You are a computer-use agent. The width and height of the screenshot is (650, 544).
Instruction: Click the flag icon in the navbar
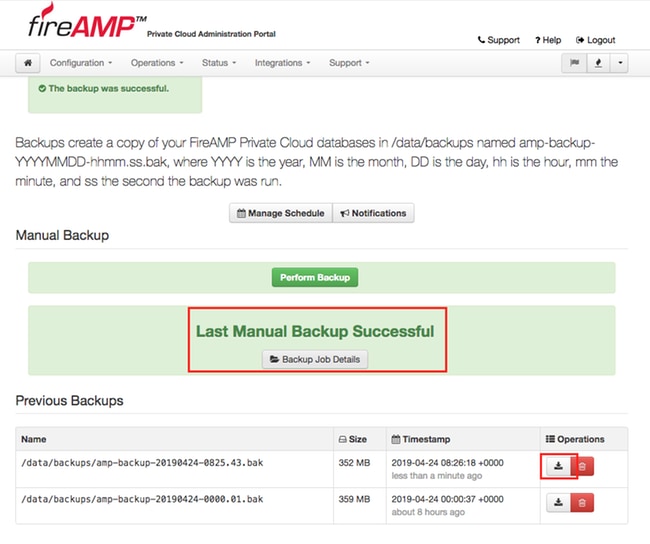click(x=574, y=63)
